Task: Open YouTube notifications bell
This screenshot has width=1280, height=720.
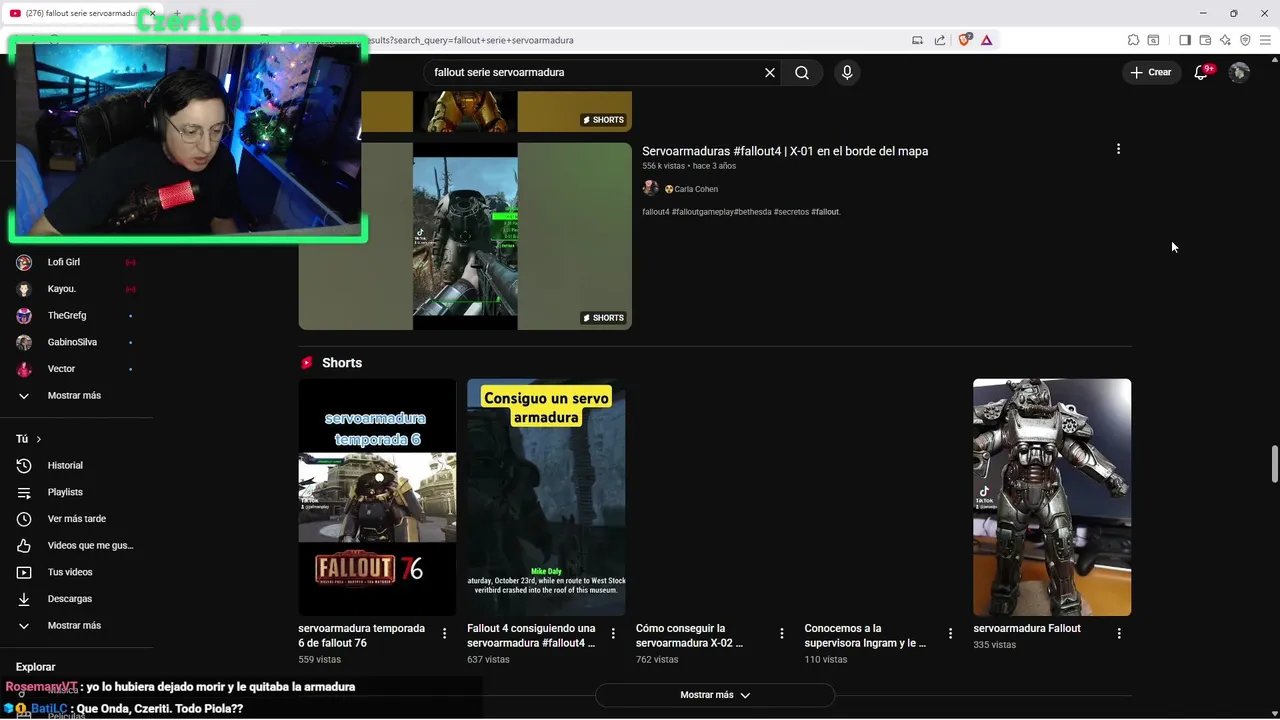Action: point(1202,72)
